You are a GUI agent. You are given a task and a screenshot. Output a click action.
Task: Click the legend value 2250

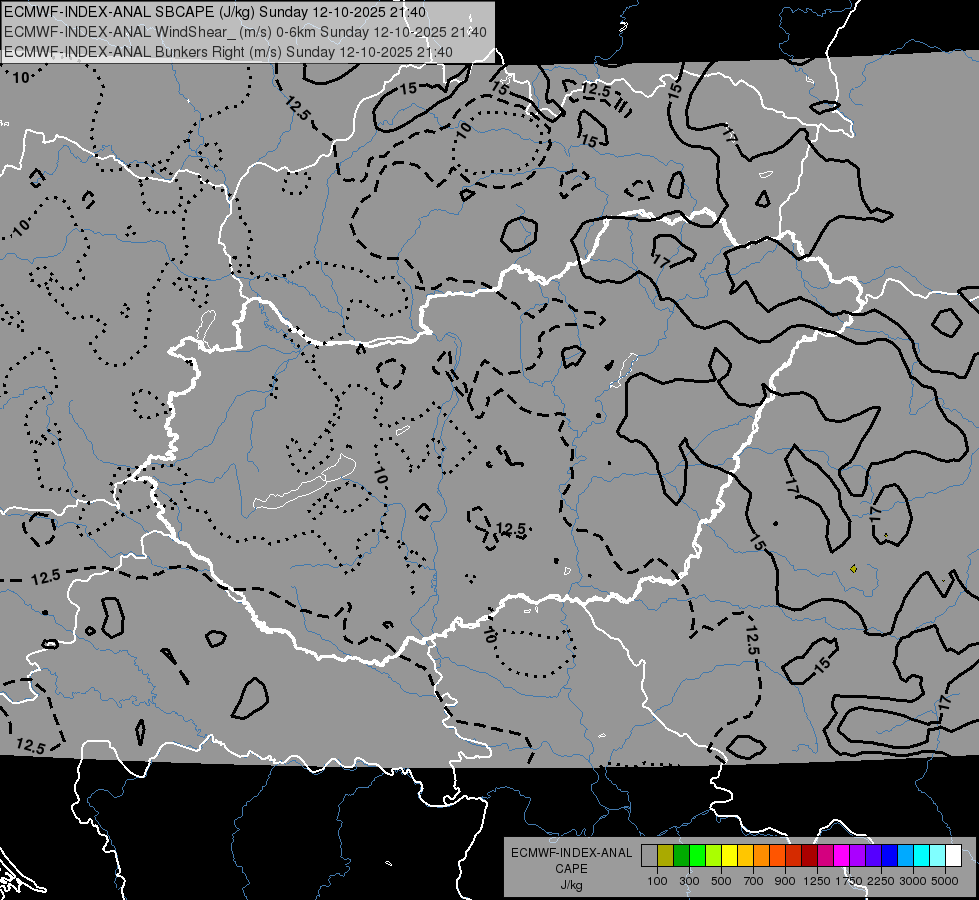tap(881, 881)
